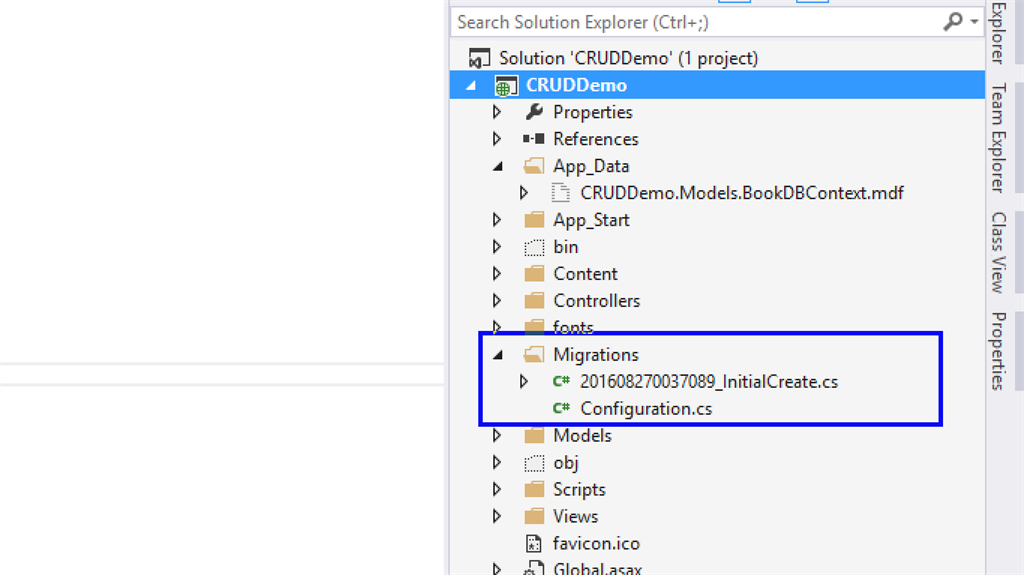The height and width of the screenshot is (575, 1024).
Task: Click the BookDBContext.mdf file icon
Action: click(x=560, y=193)
